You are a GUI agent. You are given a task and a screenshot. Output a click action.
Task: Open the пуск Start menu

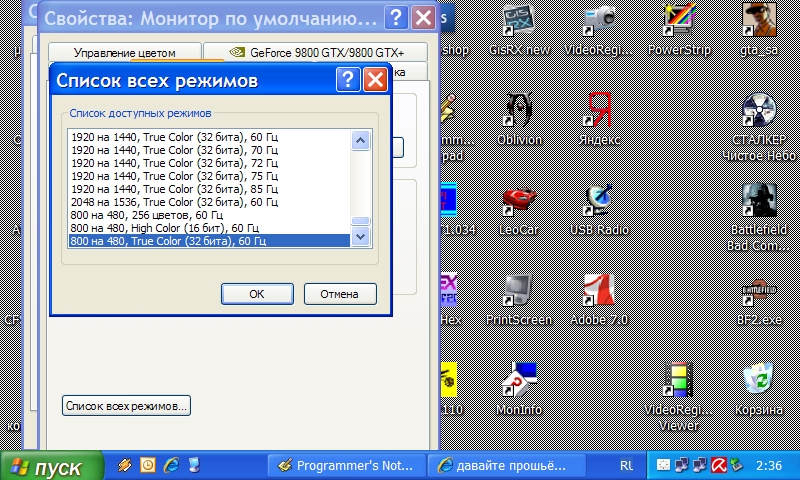coord(52,466)
